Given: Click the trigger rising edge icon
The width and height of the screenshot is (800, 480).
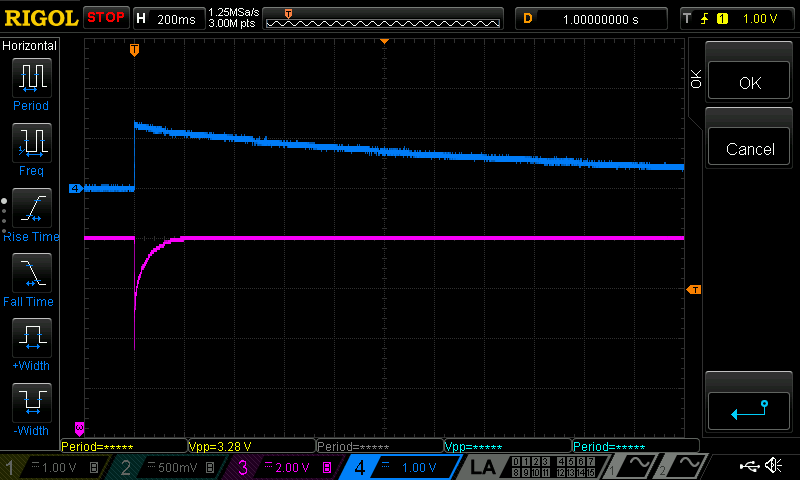Looking at the screenshot, I should 705,19.
